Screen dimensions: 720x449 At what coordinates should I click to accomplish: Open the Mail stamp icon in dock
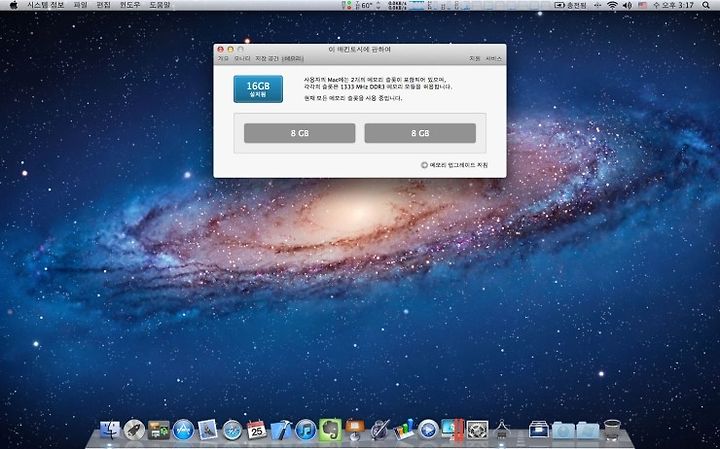coord(208,430)
